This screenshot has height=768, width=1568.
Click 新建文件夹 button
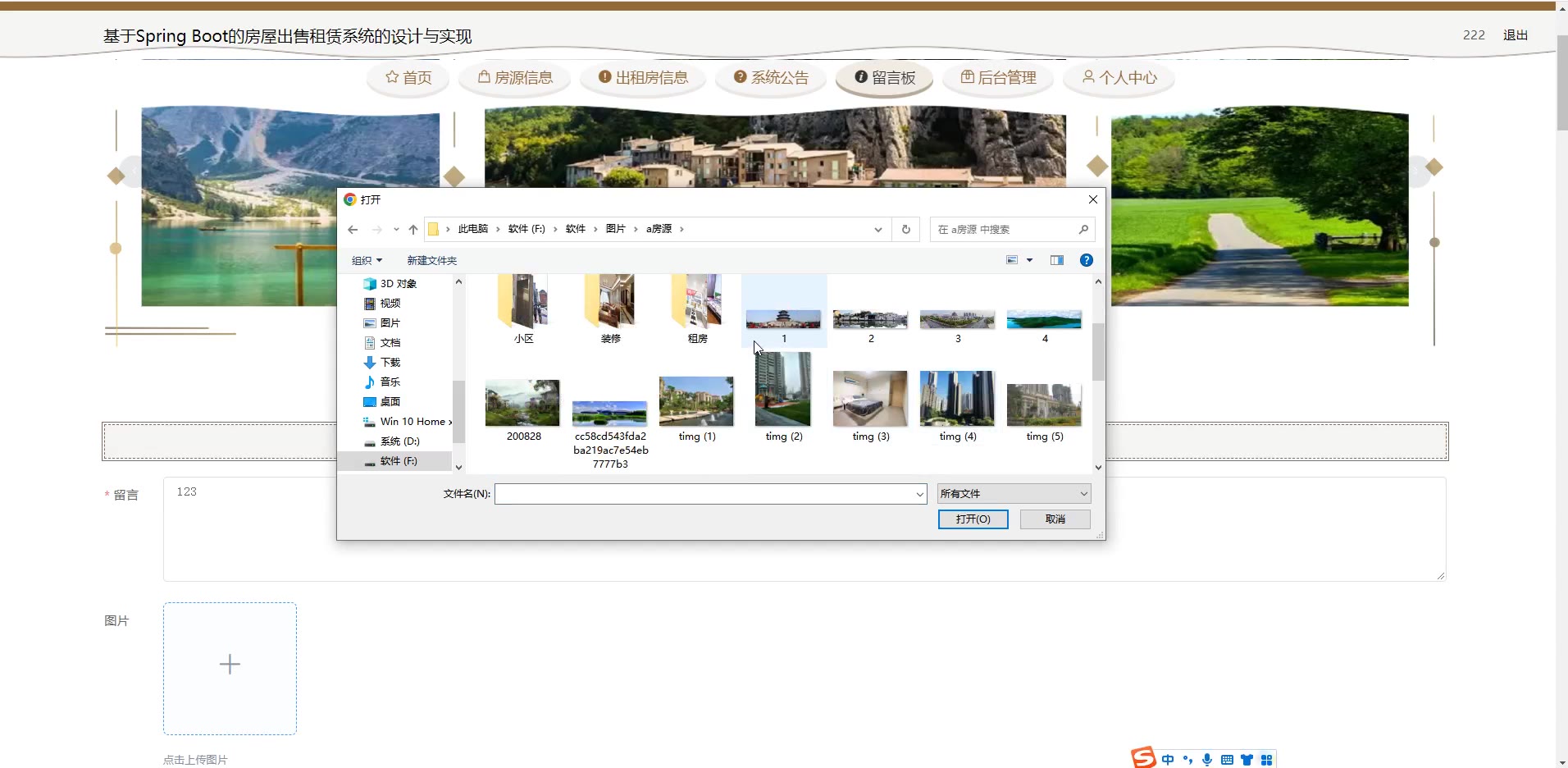coord(432,260)
